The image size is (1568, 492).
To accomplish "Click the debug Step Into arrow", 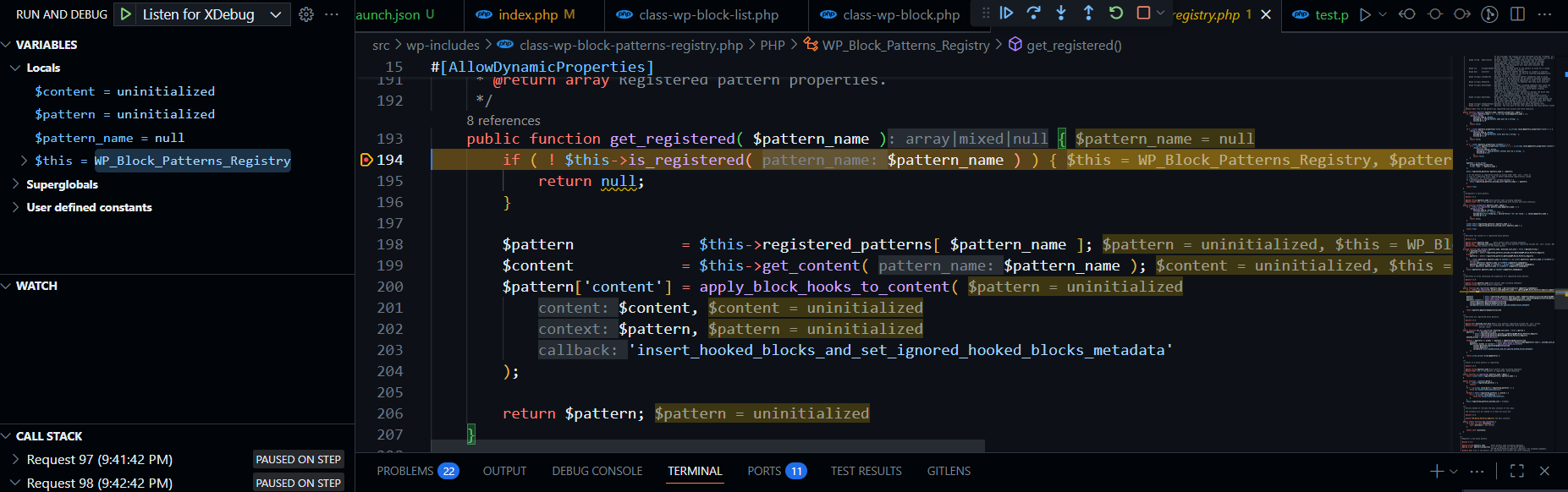I will click(1061, 13).
